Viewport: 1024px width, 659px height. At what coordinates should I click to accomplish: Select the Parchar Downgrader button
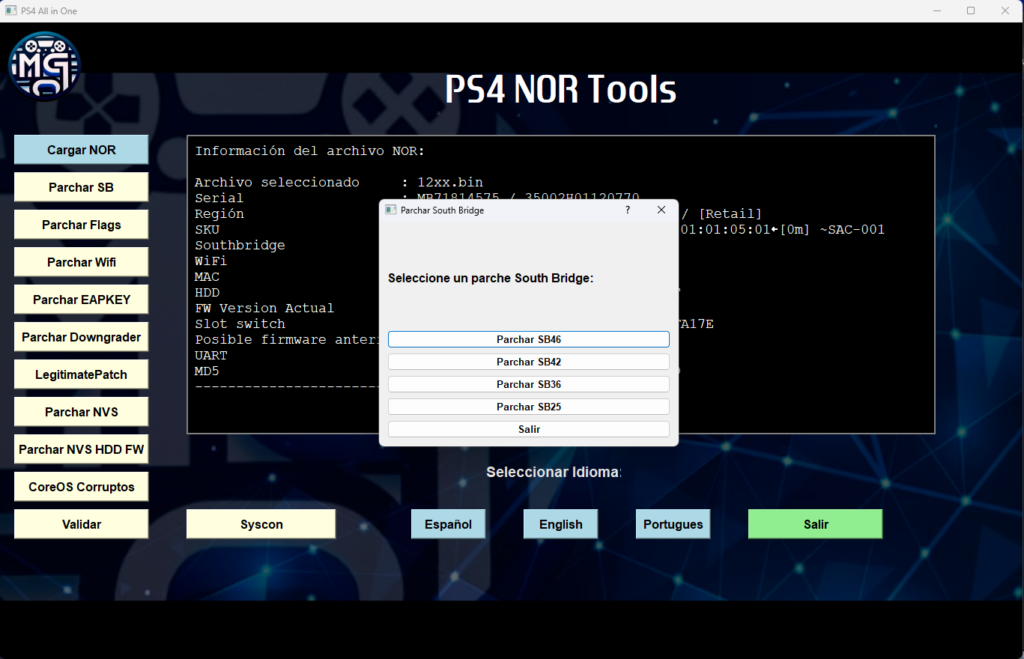tap(81, 337)
